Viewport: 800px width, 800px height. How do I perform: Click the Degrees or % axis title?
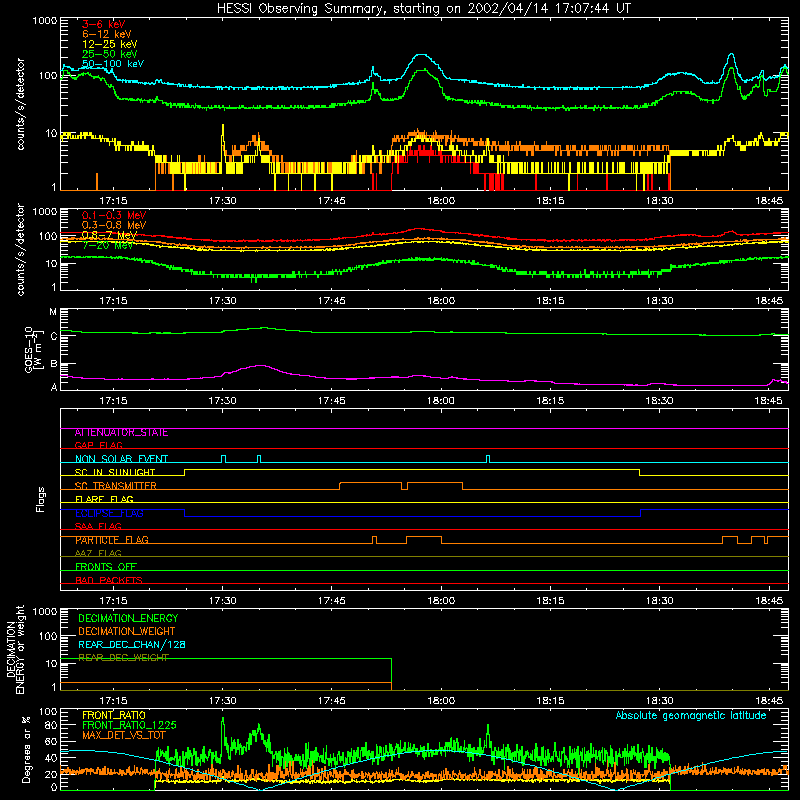[26, 750]
